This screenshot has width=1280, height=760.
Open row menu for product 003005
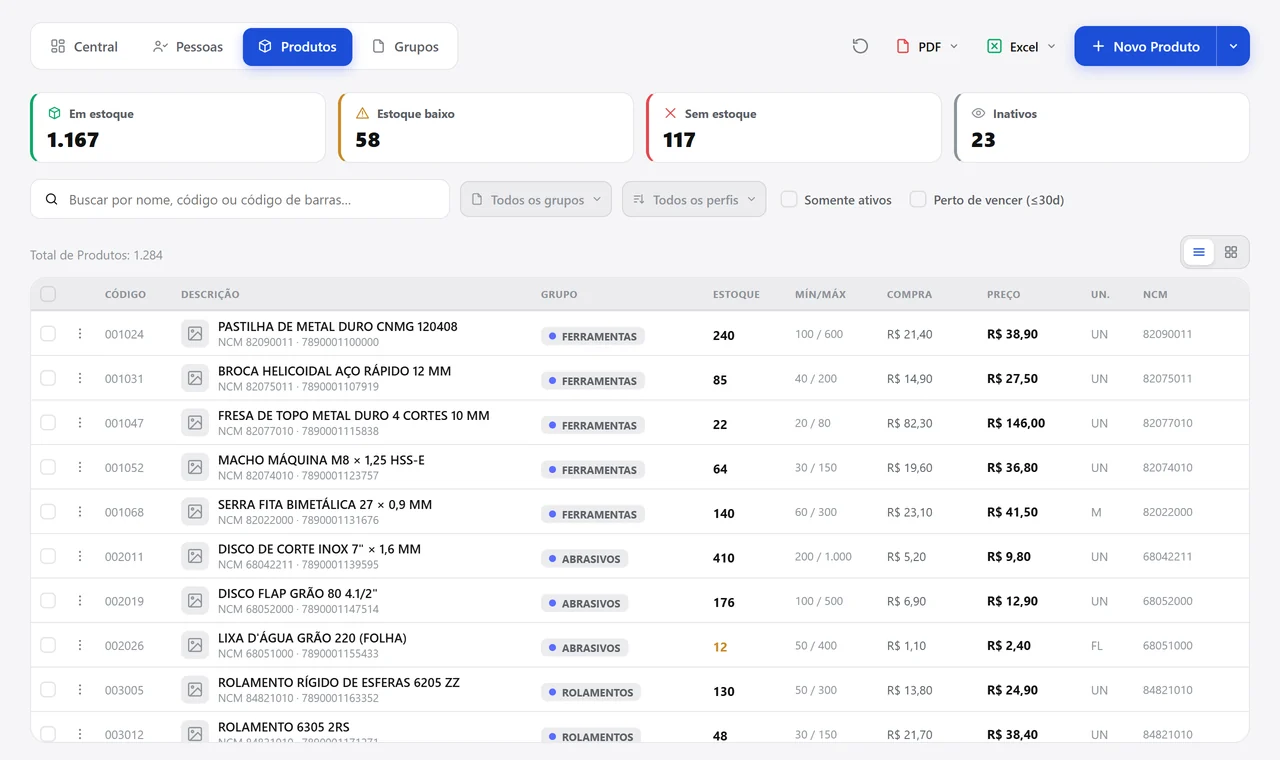coord(80,690)
